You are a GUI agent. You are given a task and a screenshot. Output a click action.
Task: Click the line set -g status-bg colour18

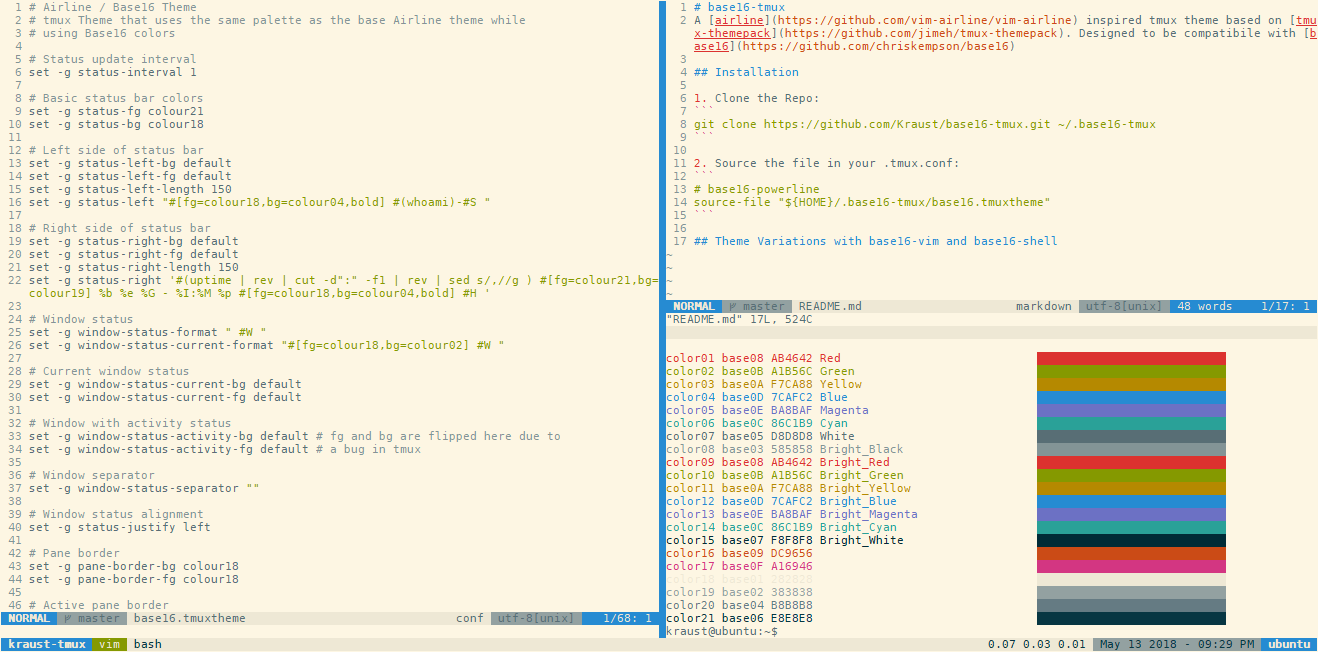pos(116,124)
